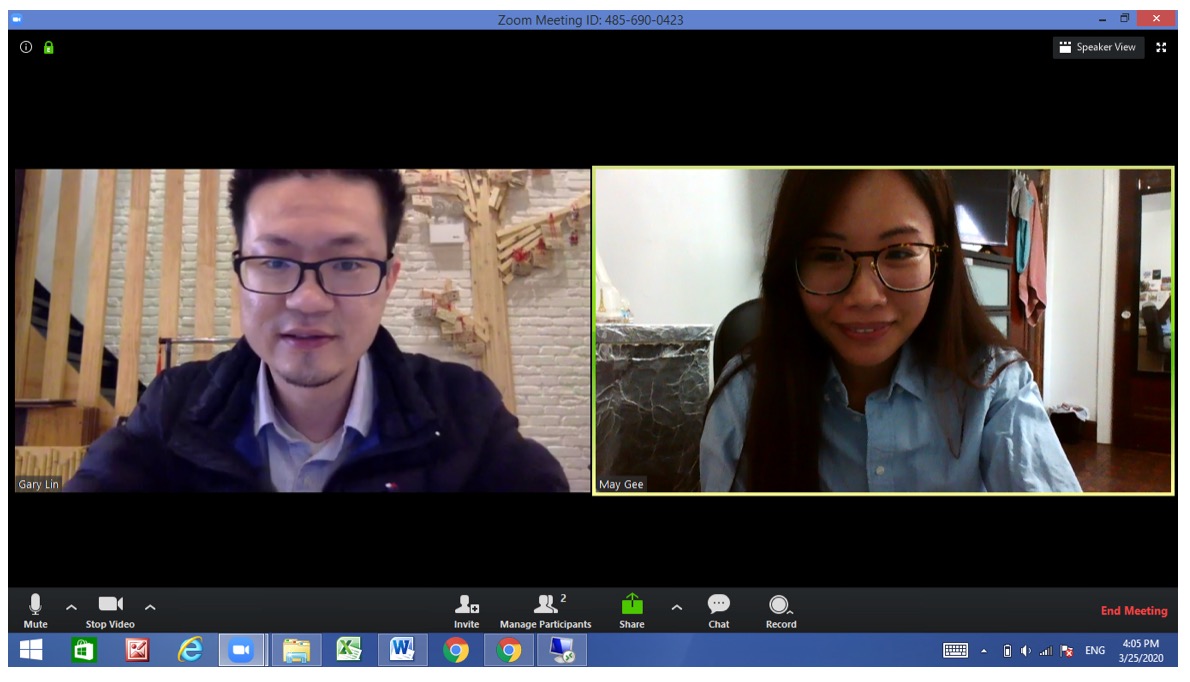The image size is (1190, 682).
Task: Expand share options arrow beside Share
Action: tap(677, 608)
